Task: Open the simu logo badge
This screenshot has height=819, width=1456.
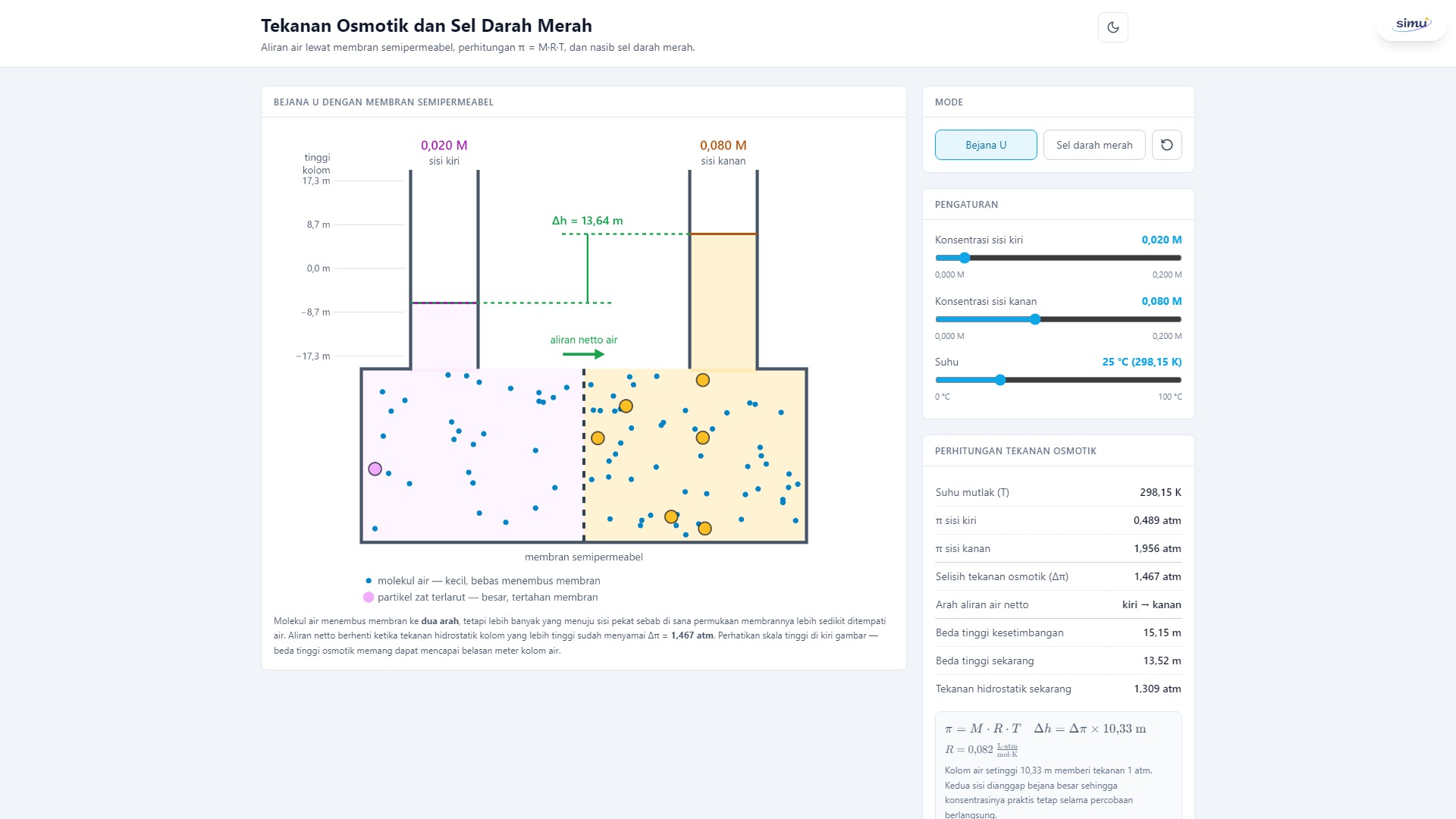Action: point(1411,24)
